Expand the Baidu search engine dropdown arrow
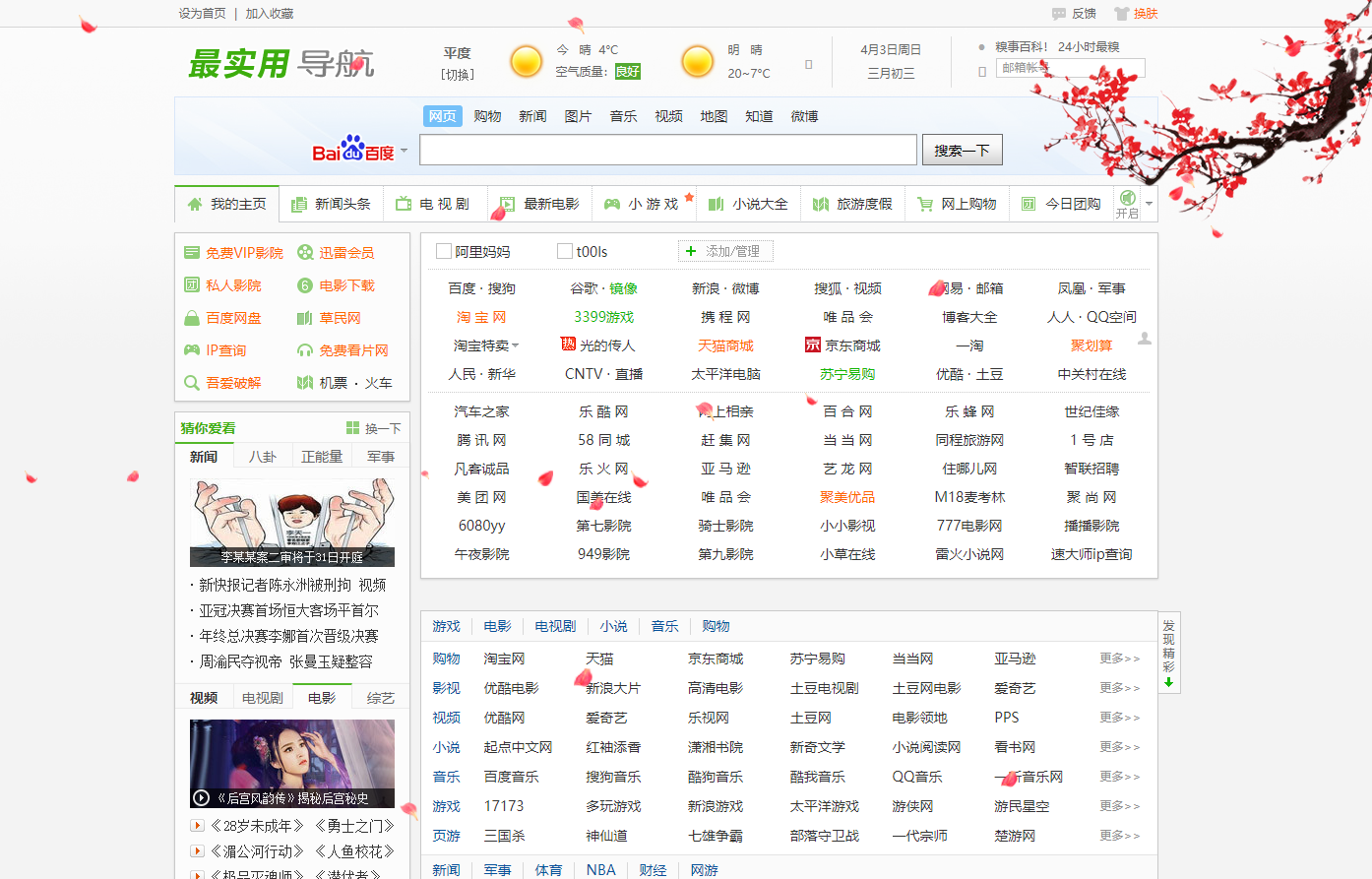 pyautogui.click(x=404, y=151)
